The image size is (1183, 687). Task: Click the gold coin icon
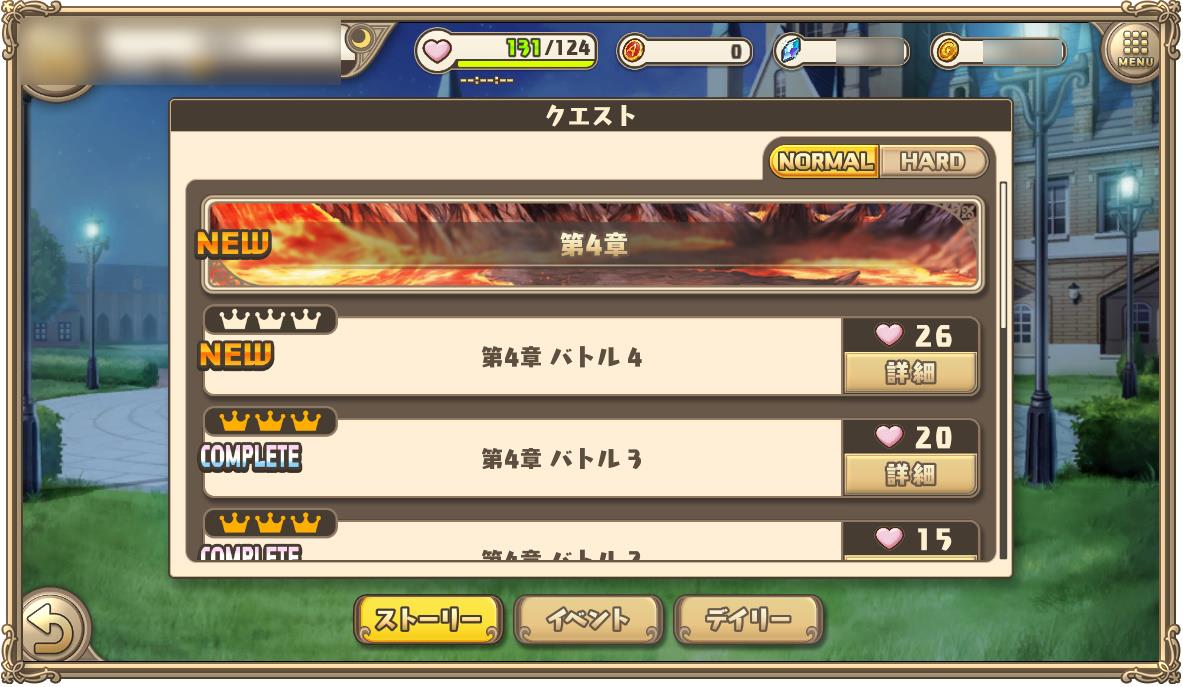coord(946,51)
